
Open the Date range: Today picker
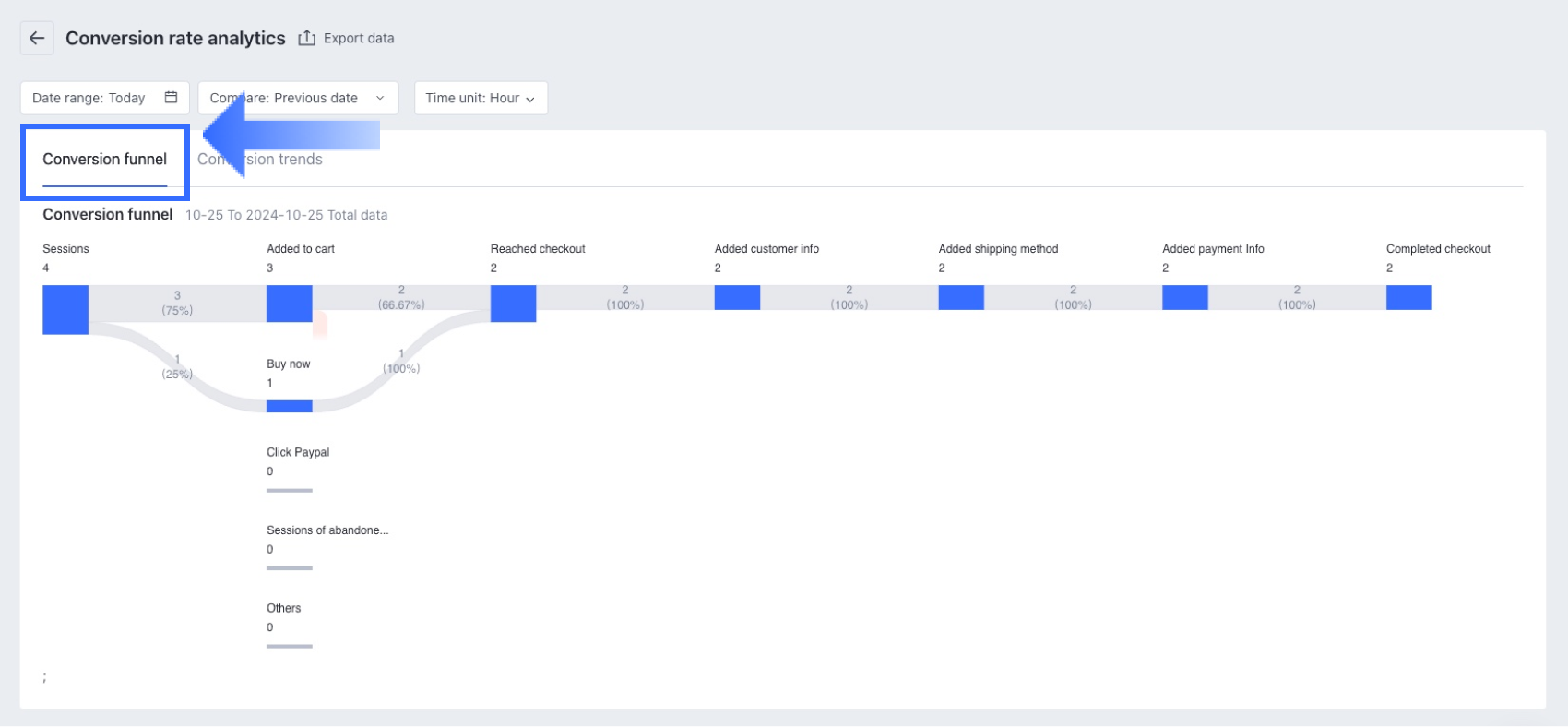(89, 98)
